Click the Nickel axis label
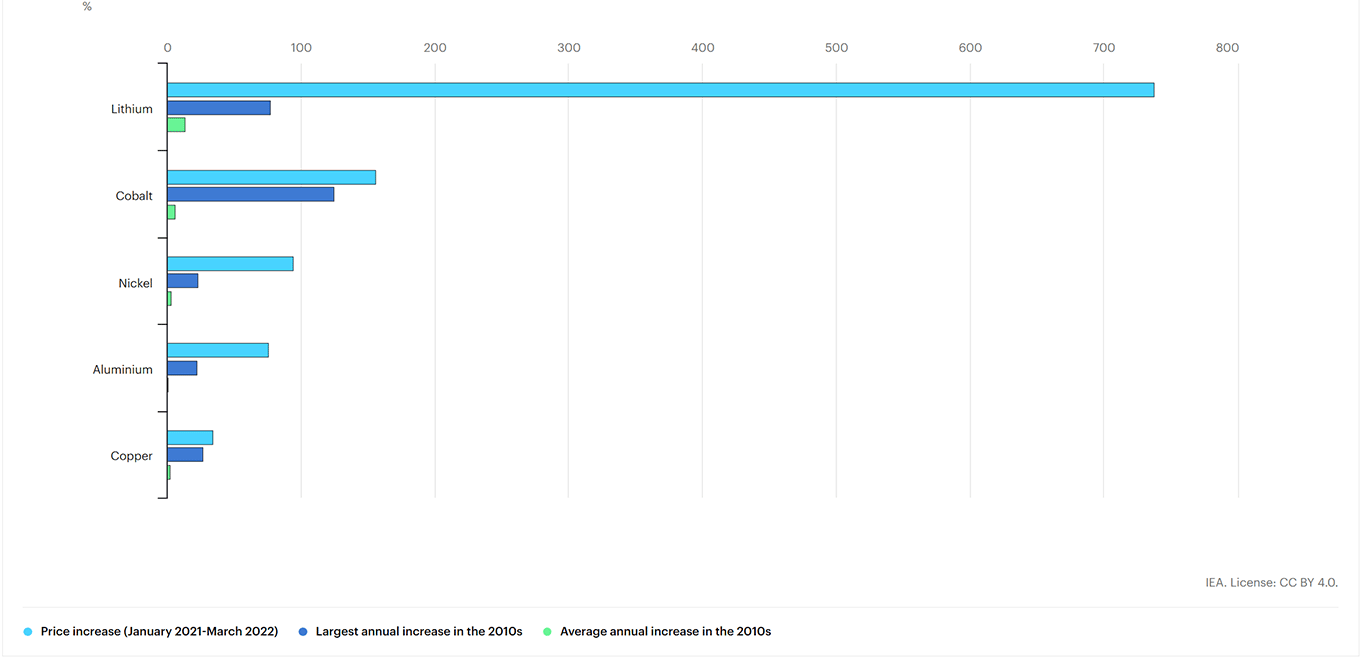The width and height of the screenshot is (1360, 657). 136,283
